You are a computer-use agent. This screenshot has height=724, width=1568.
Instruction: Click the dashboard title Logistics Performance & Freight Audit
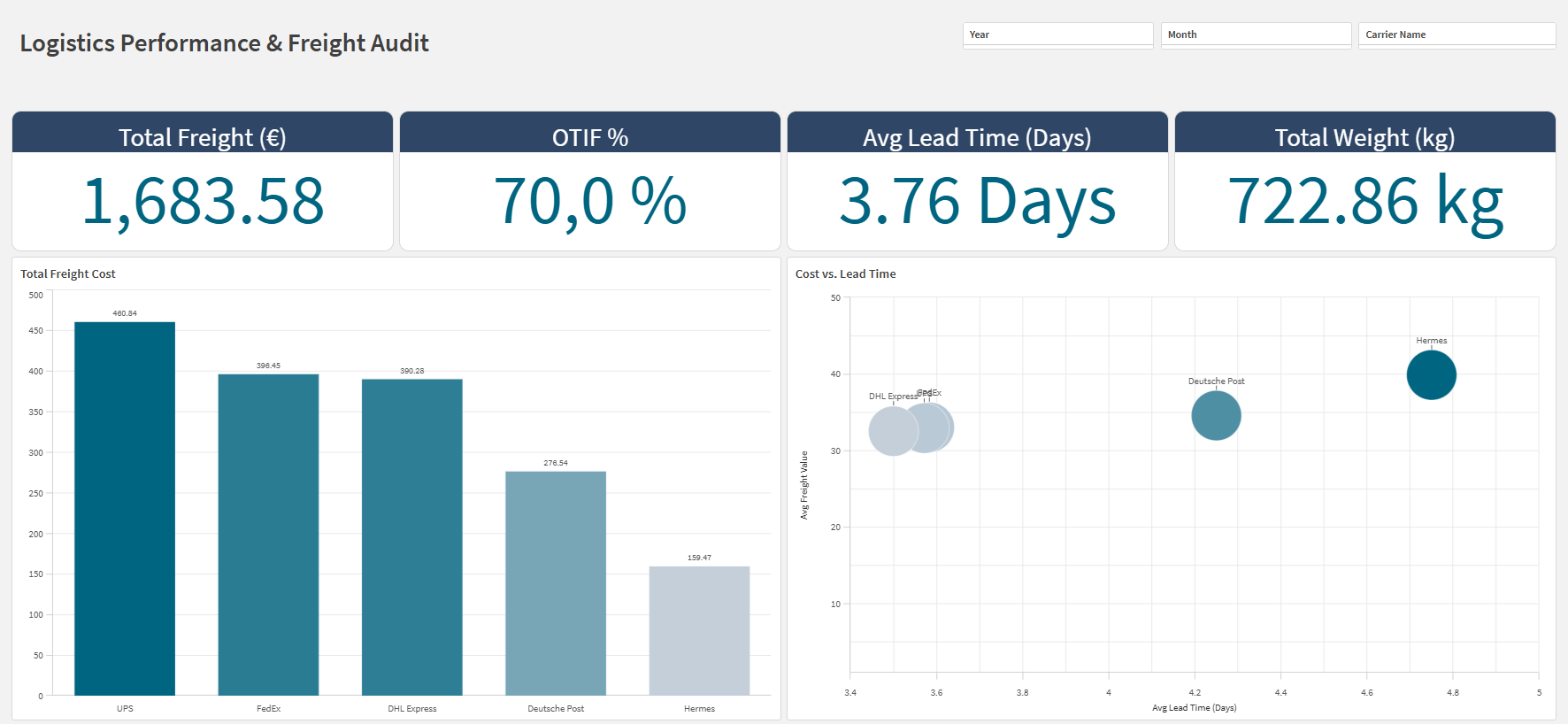(224, 43)
